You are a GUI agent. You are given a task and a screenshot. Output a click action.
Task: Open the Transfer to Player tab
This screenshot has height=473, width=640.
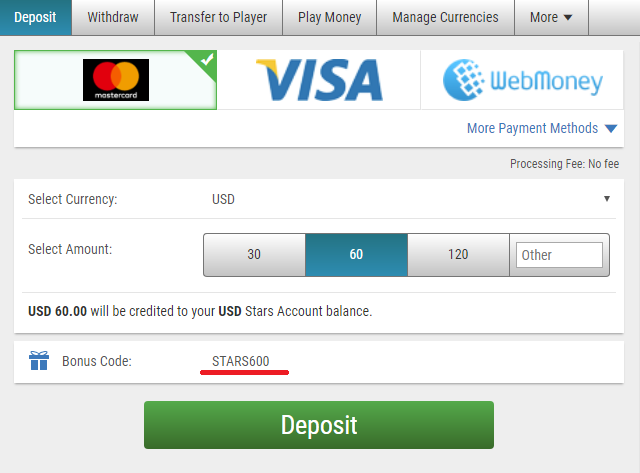click(218, 18)
